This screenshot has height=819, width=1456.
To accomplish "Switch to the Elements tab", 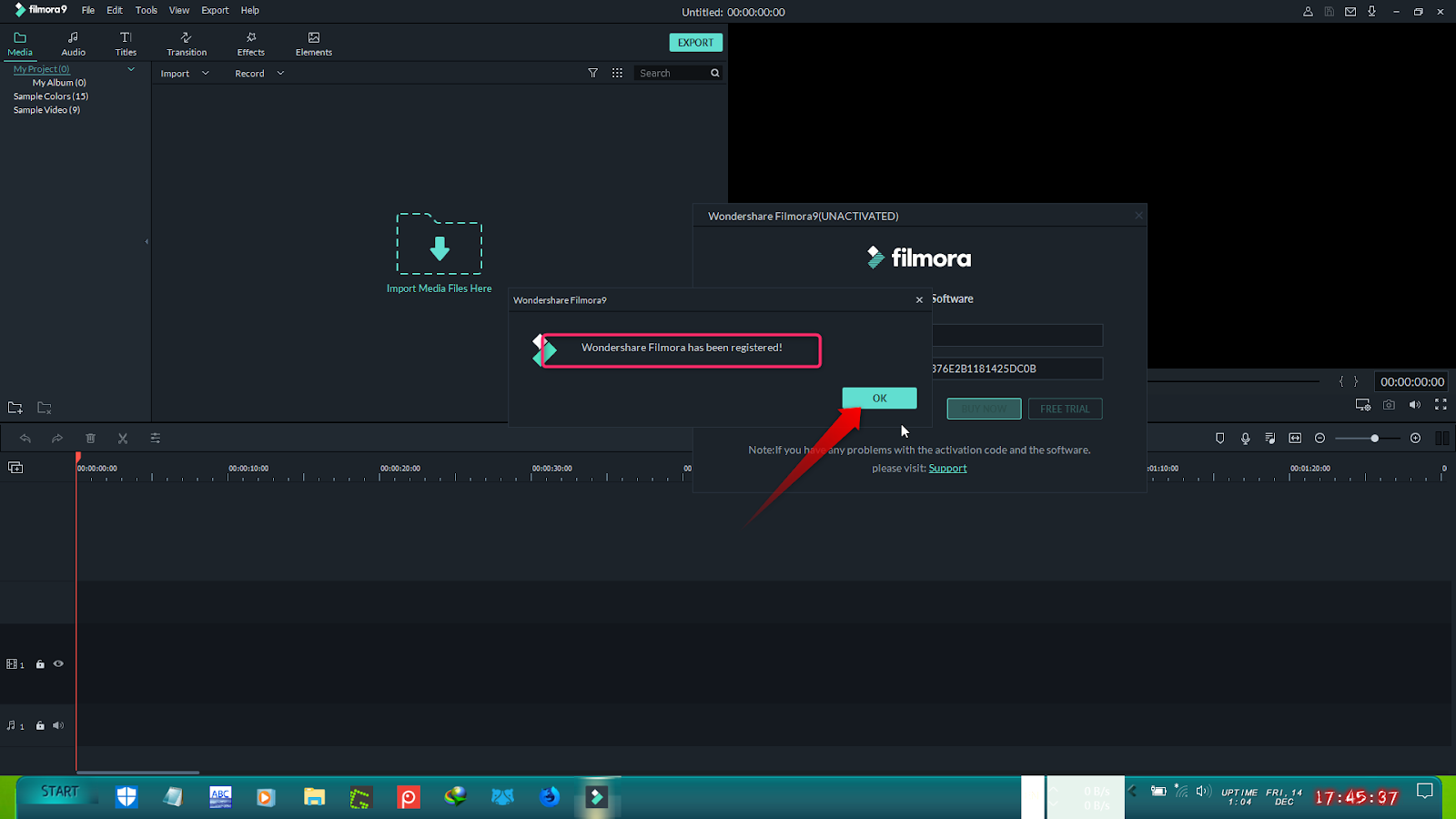I will pyautogui.click(x=314, y=44).
